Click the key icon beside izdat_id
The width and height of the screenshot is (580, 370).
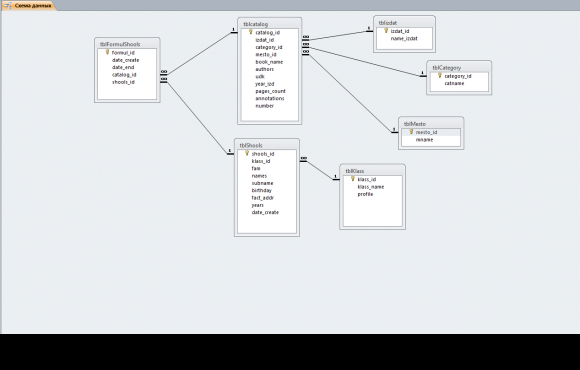click(386, 31)
